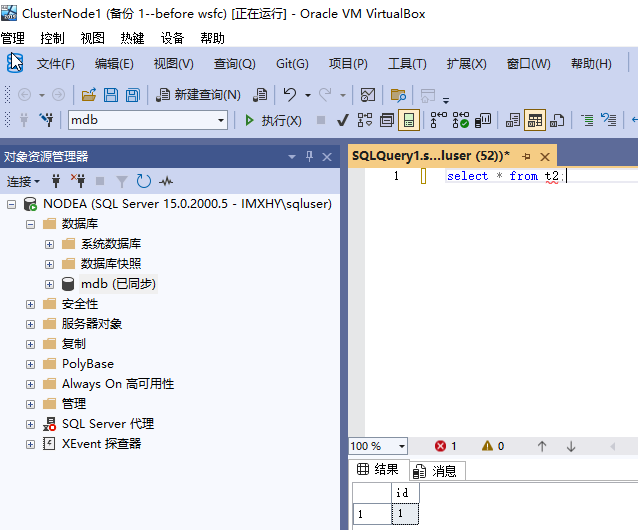638x530 pixels.
Task: Select SQL Server 代理 node
Action: coord(108,424)
